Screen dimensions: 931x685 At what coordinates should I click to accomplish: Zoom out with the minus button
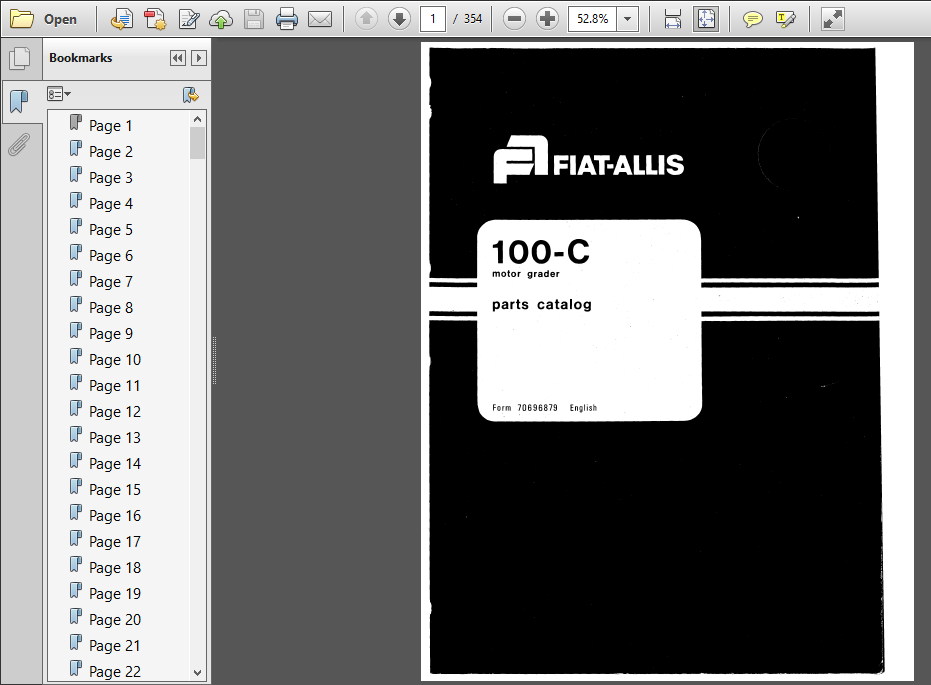coord(514,19)
